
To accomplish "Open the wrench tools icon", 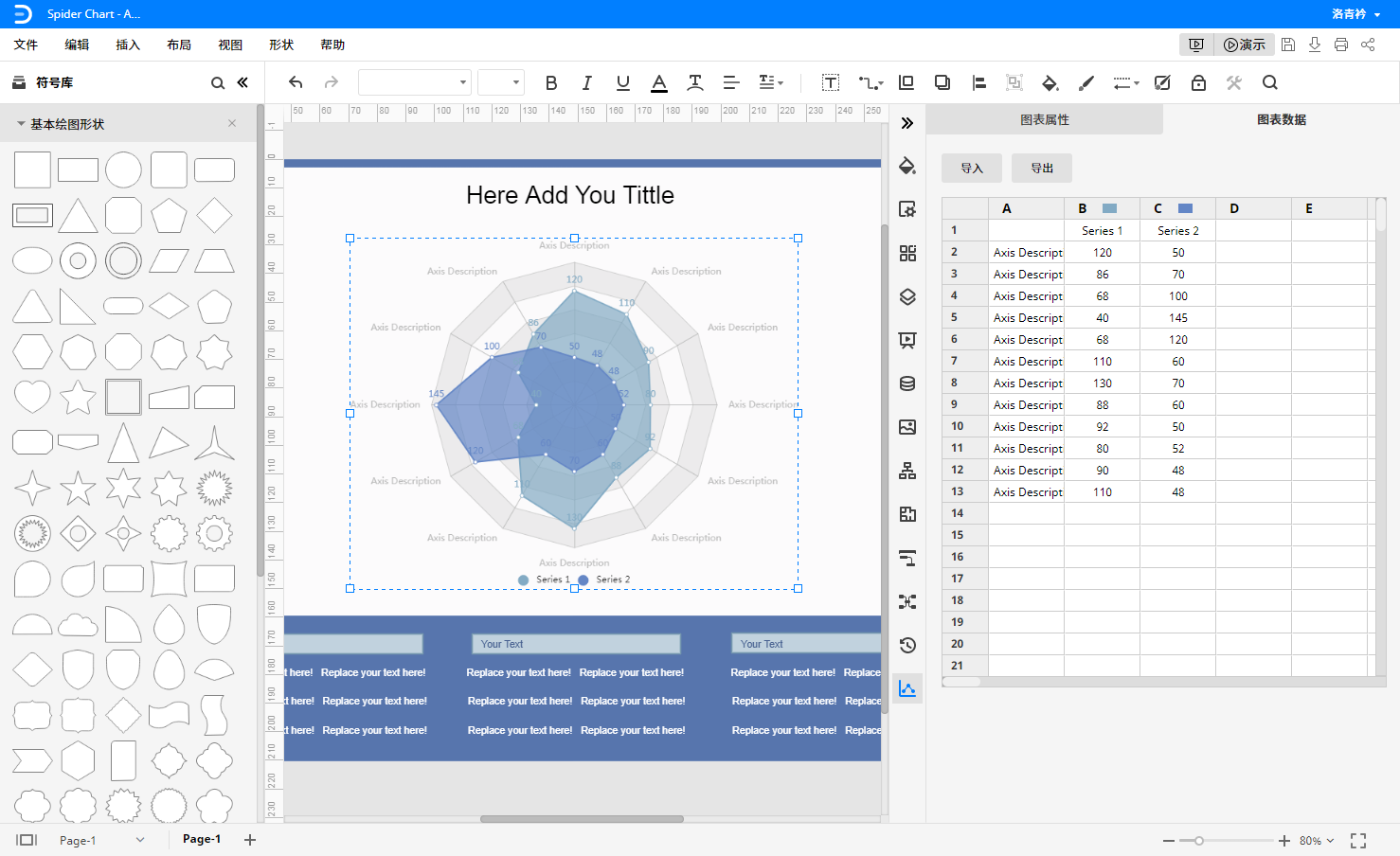I will (x=1233, y=82).
